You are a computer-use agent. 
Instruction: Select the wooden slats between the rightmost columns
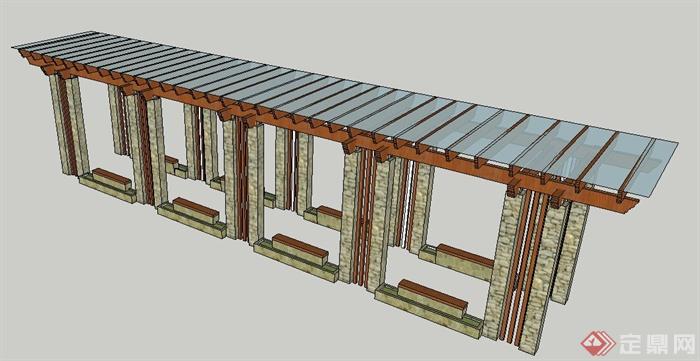coord(521,268)
